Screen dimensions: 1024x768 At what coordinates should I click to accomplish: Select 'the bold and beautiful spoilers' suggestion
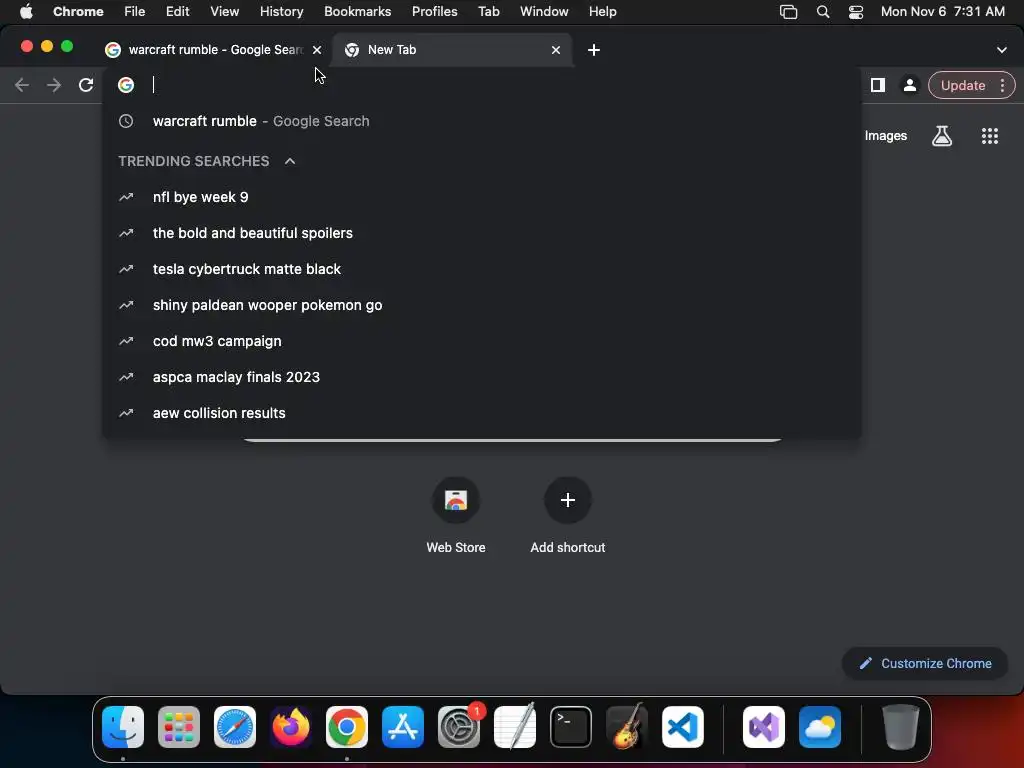[x=482, y=233]
